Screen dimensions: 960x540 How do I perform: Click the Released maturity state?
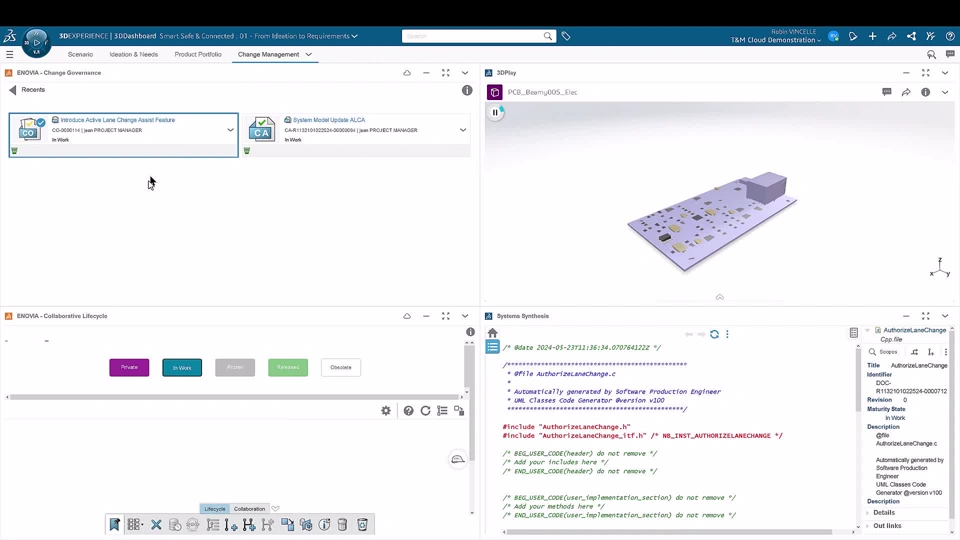(288, 367)
